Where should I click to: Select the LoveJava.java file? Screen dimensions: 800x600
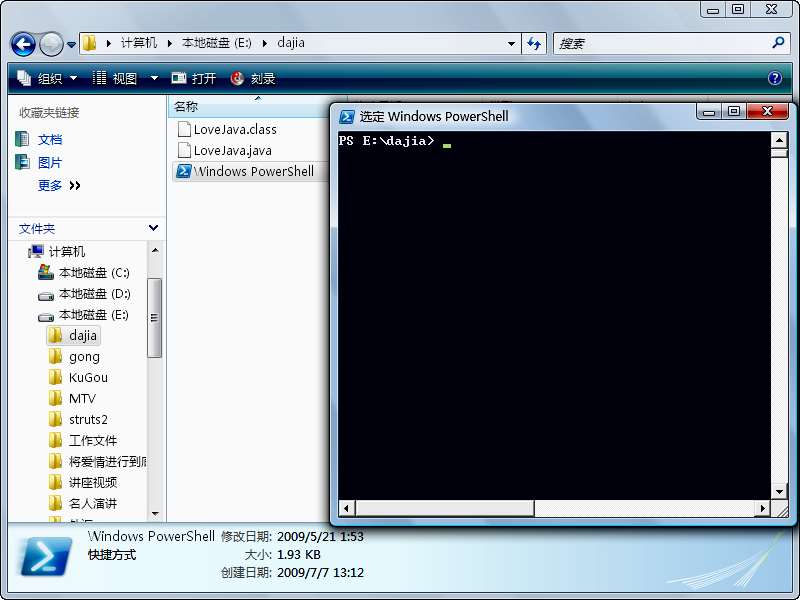pyautogui.click(x=224, y=151)
